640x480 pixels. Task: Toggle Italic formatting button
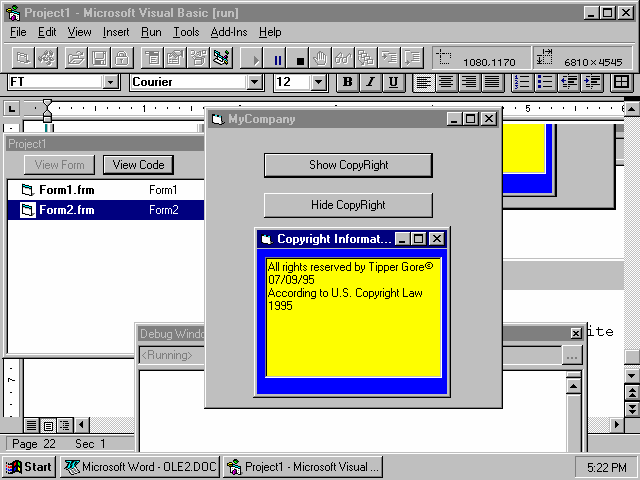pyautogui.click(x=370, y=82)
